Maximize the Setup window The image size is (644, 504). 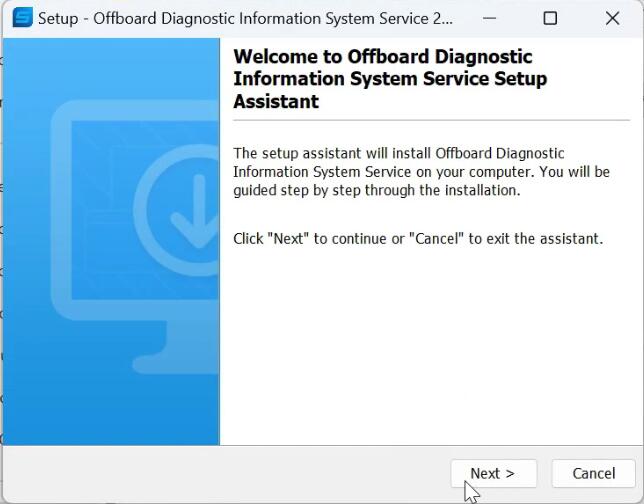[x=550, y=18]
